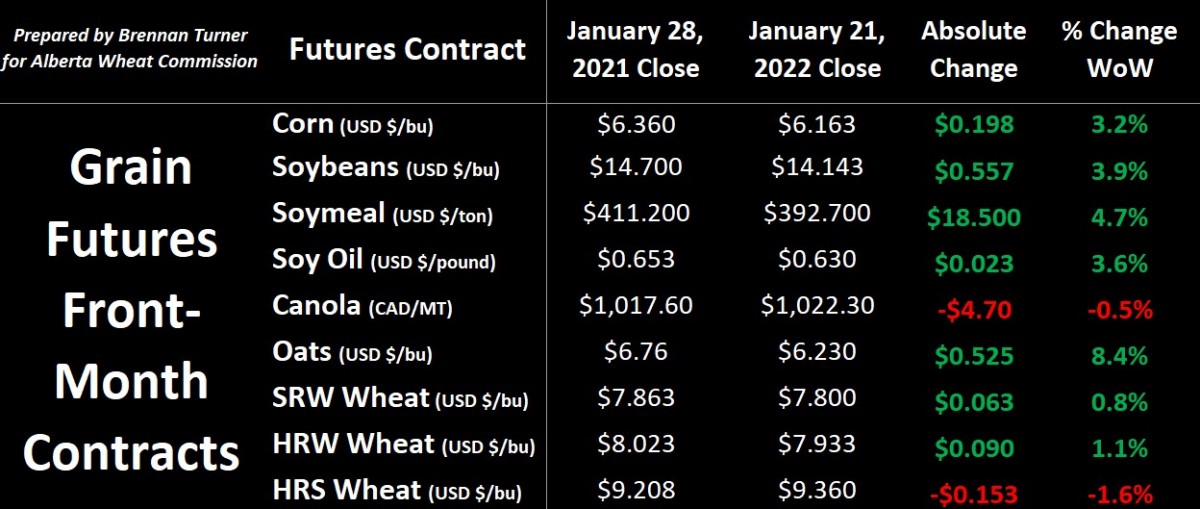Click the Grain Futures Front-Month Contracts title
The image size is (1200, 509).
click(x=132, y=310)
